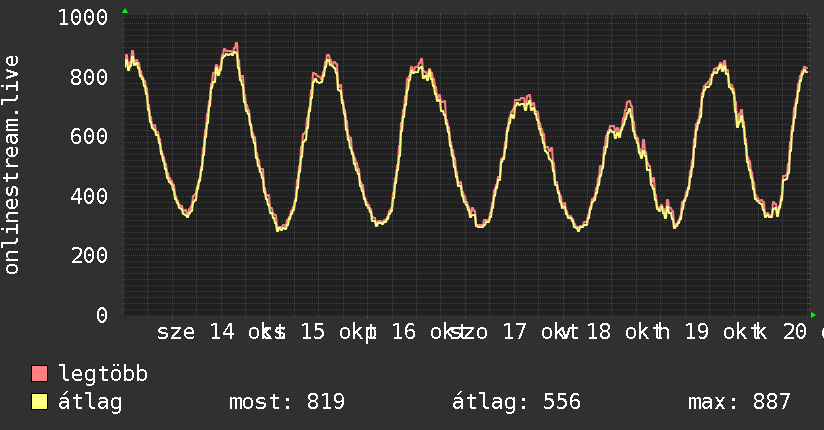The image size is (824, 430).
Task: Click the átlag legend label beside yellow swatch
Action: tap(90, 402)
